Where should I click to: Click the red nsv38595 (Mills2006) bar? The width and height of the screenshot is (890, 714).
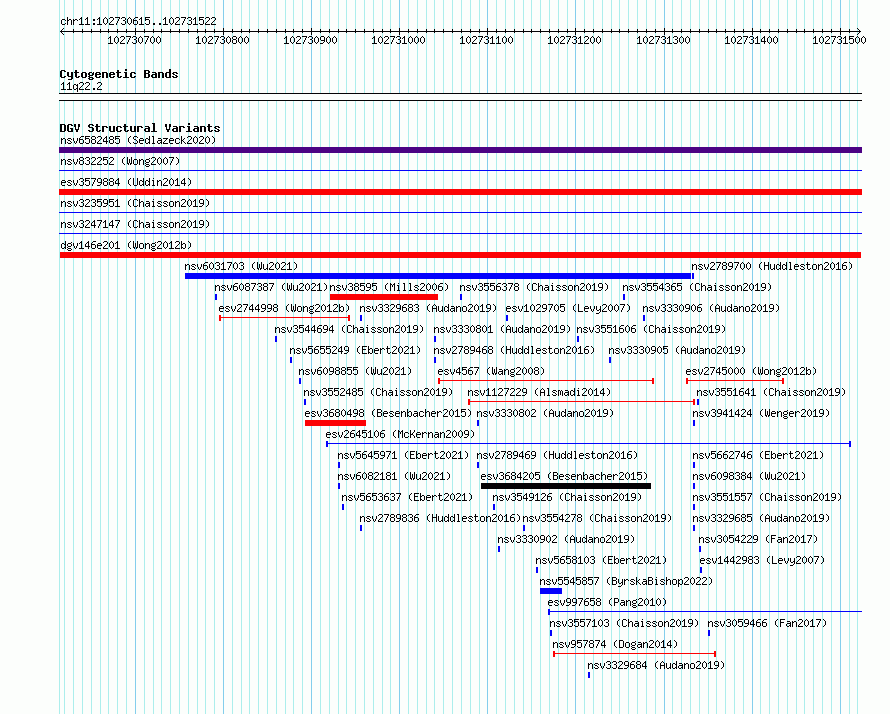coord(384,297)
